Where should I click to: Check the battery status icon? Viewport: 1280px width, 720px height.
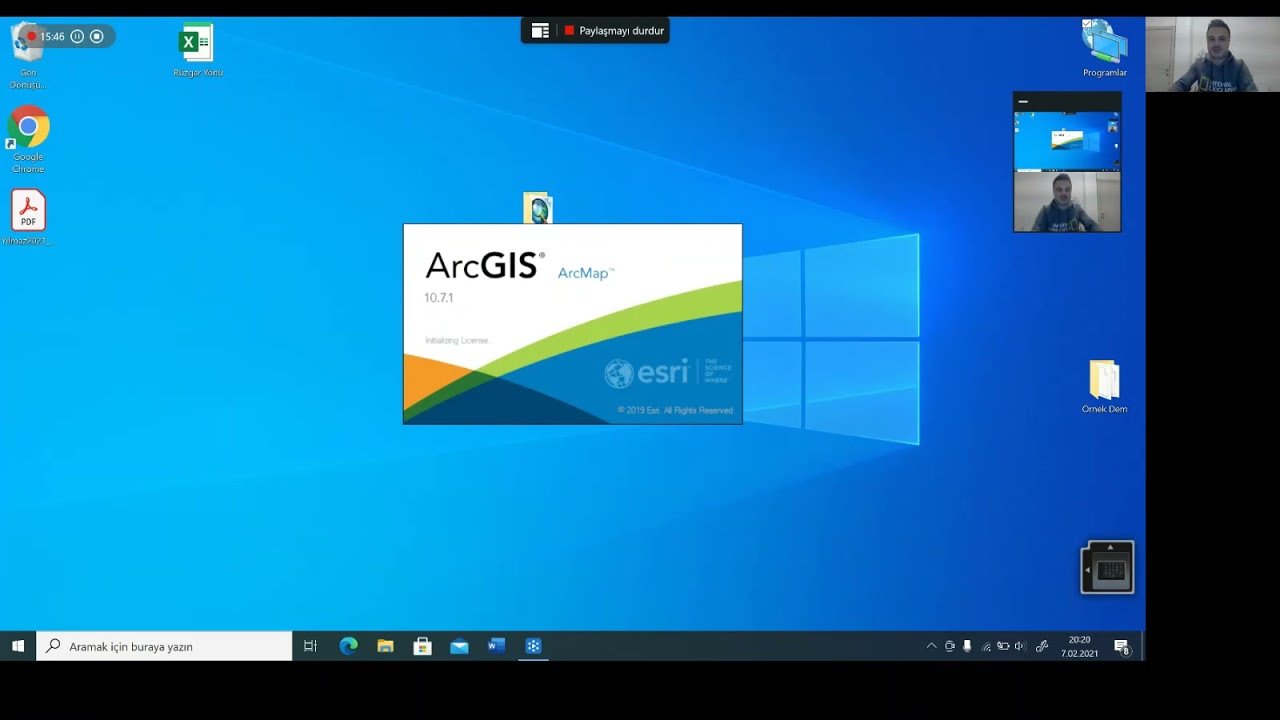coord(1003,646)
